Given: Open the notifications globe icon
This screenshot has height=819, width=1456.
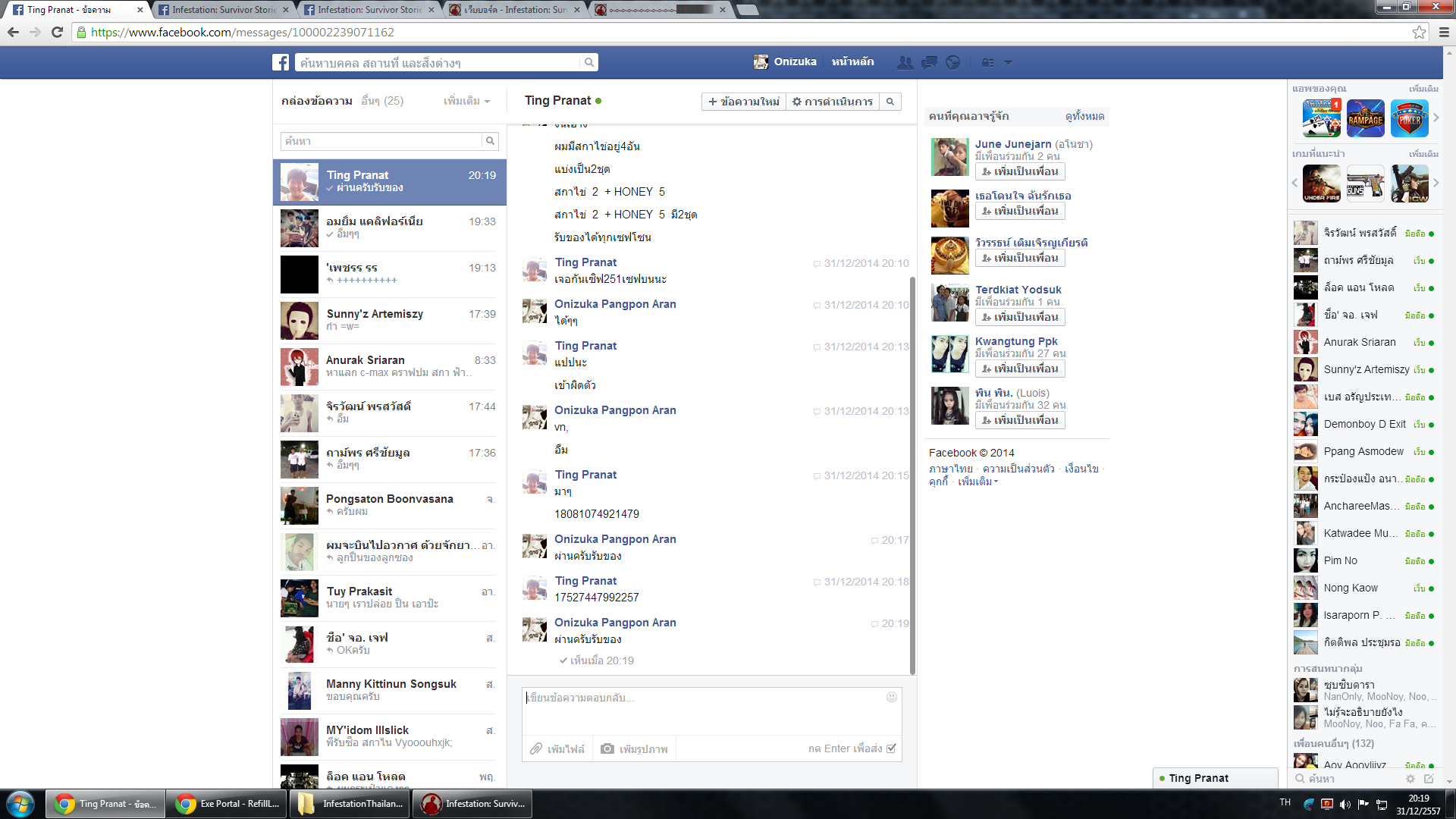Looking at the screenshot, I should pyautogui.click(x=953, y=63).
